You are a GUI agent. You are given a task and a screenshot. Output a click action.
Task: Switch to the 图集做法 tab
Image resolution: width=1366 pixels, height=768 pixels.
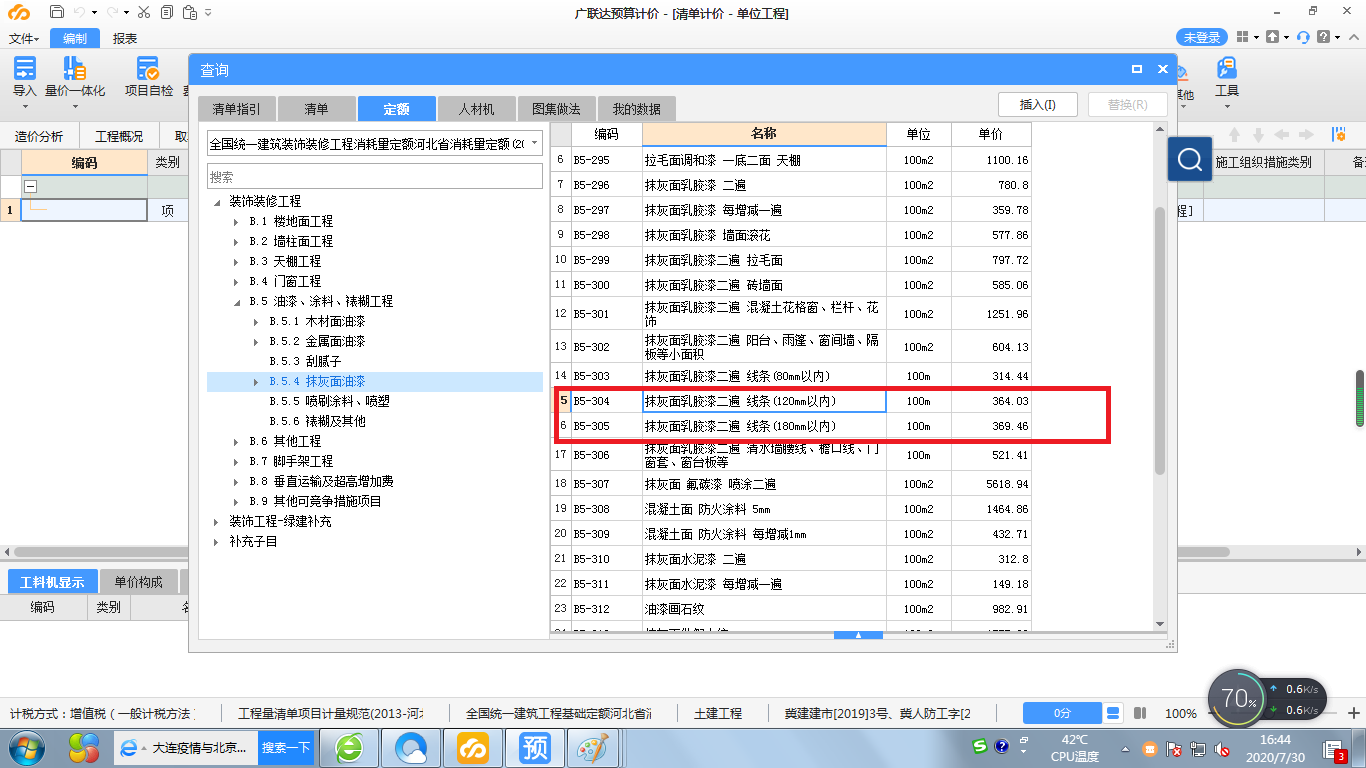(556, 108)
